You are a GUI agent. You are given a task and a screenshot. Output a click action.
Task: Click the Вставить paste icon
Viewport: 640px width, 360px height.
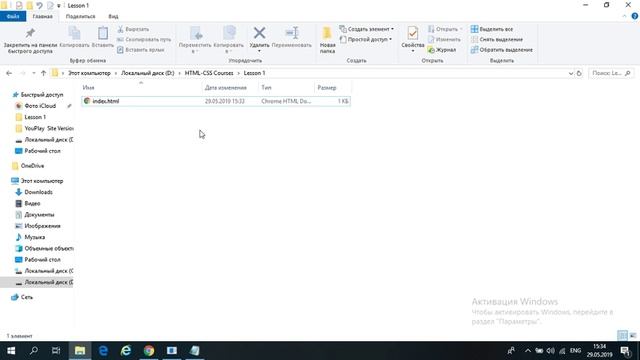[x=103, y=33]
